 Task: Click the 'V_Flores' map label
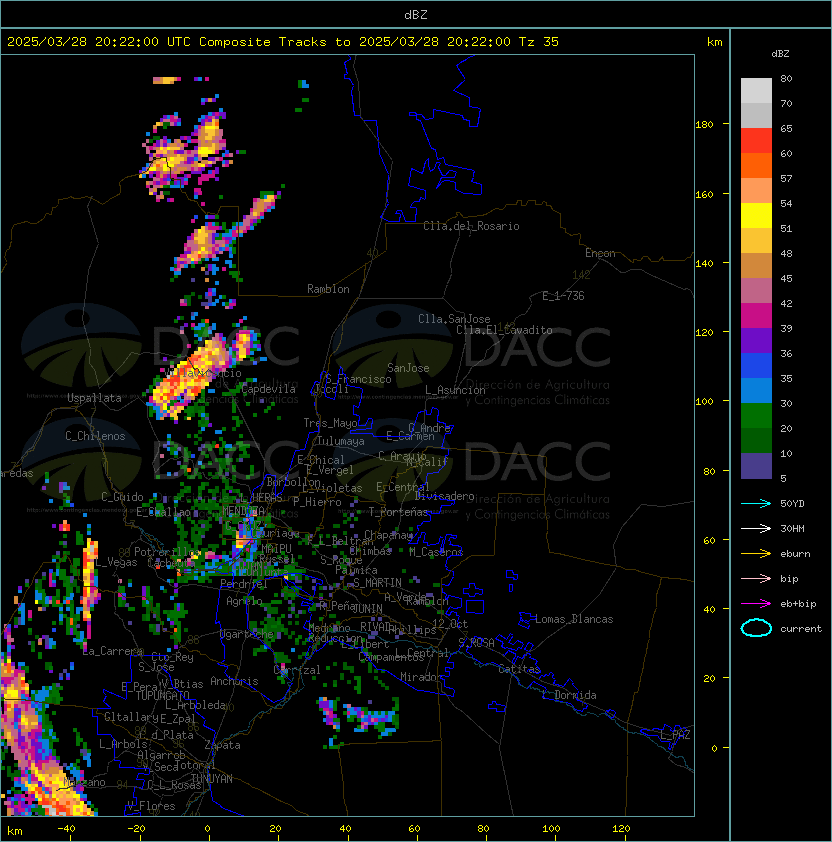151,806
